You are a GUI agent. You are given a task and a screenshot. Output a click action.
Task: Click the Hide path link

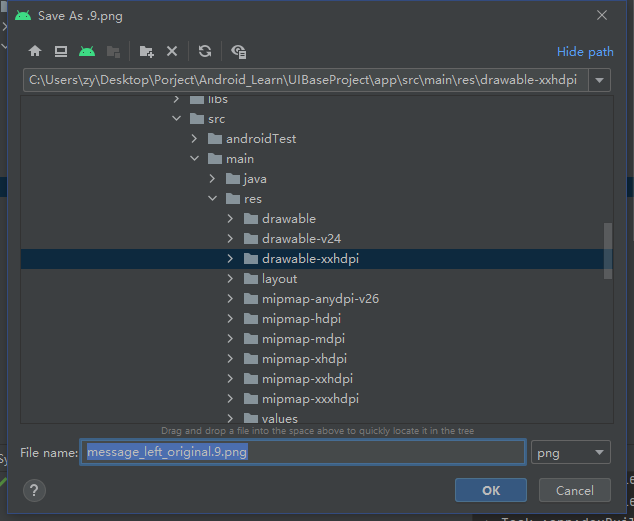[585, 52]
